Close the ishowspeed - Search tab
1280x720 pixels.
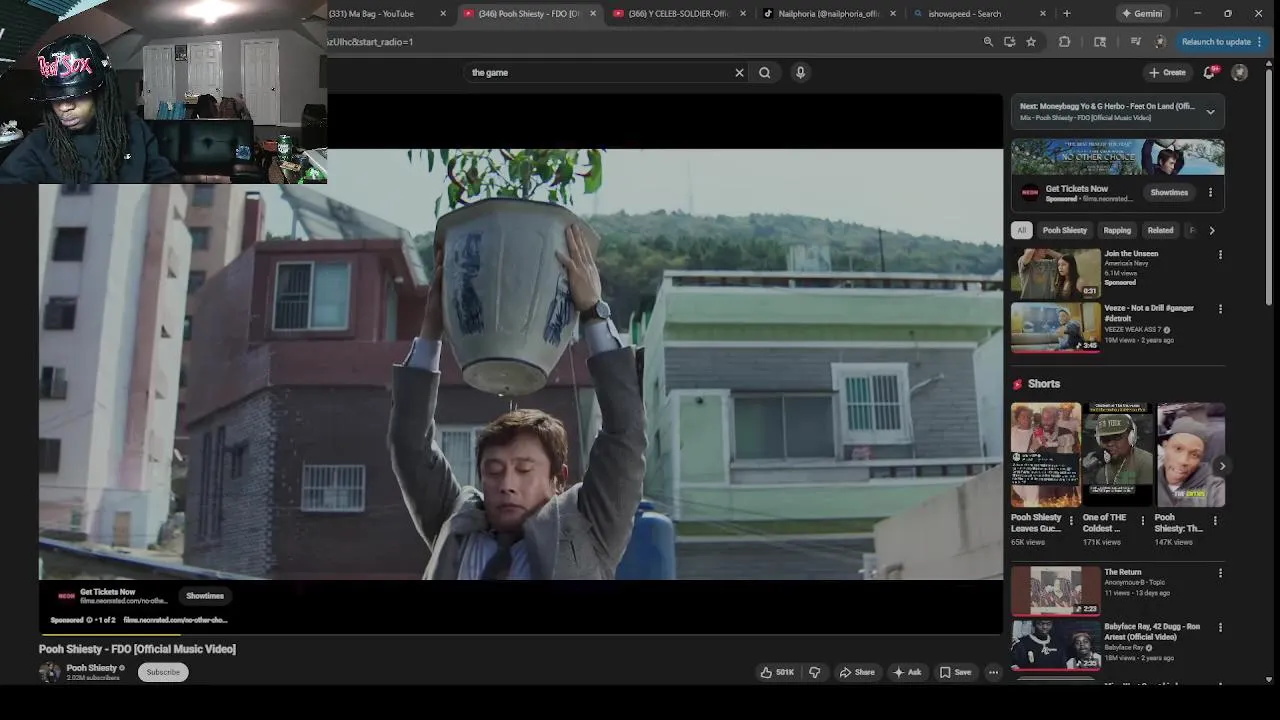pyautogui.click(x=1043, y=14)
